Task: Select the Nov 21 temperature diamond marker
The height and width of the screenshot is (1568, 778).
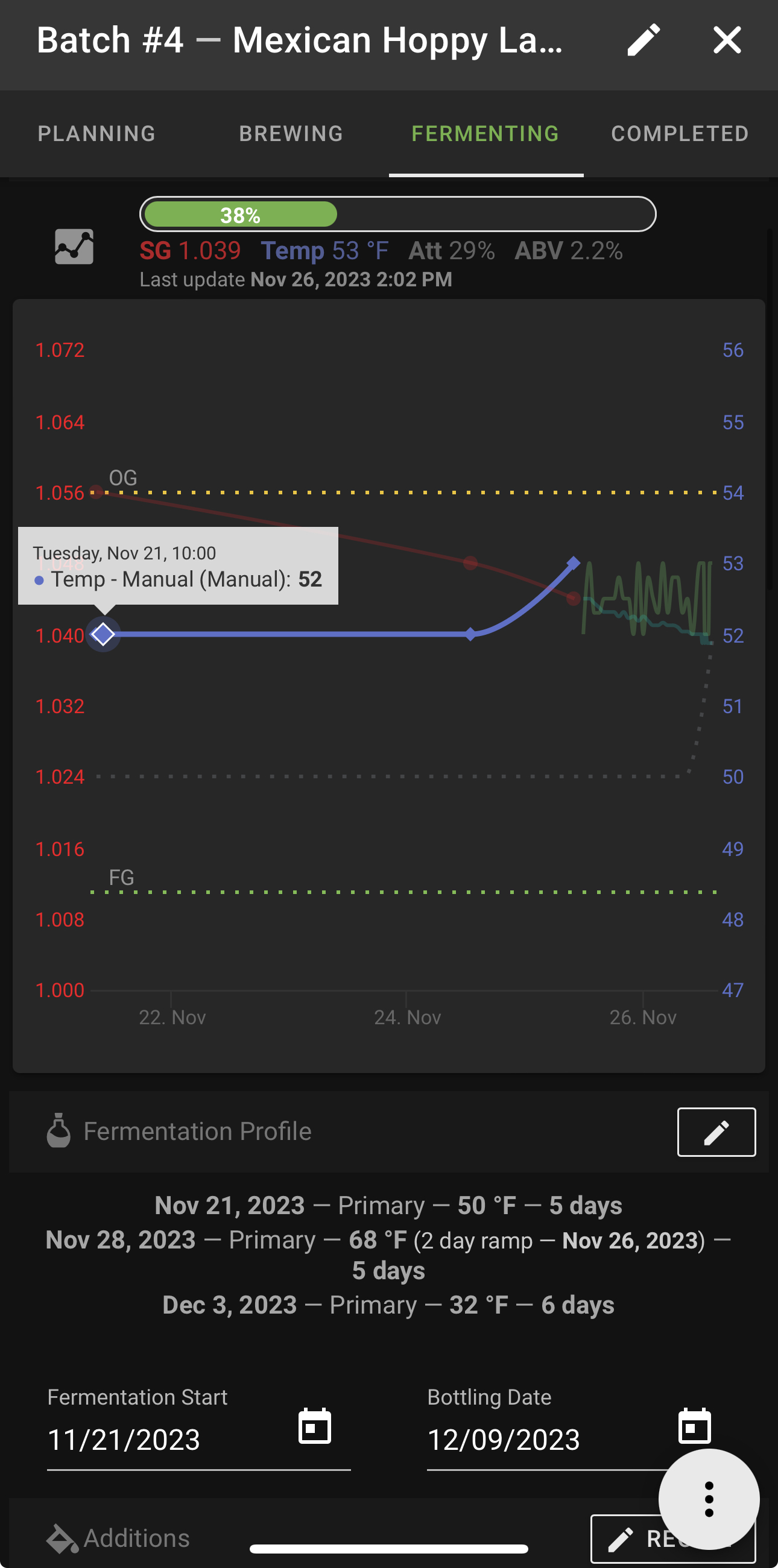Action: click(x=103, y=634)
